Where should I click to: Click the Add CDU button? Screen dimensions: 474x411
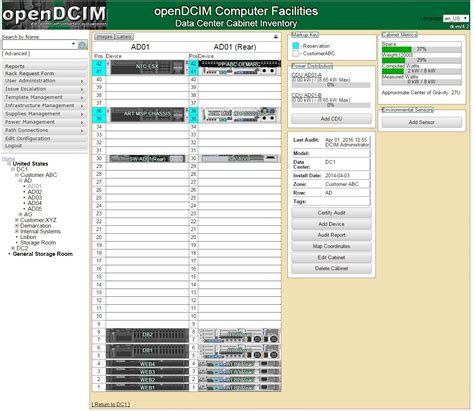click(331, 119)
